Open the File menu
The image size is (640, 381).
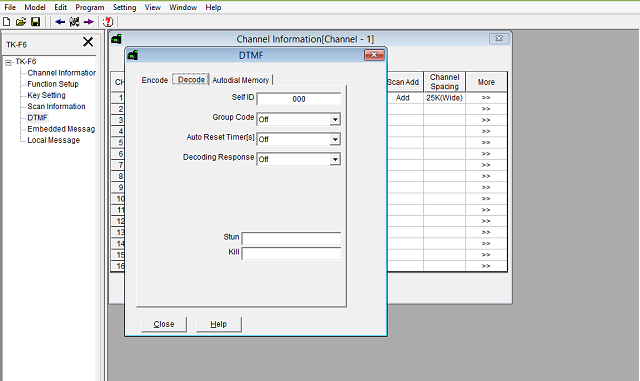point(10,7)
